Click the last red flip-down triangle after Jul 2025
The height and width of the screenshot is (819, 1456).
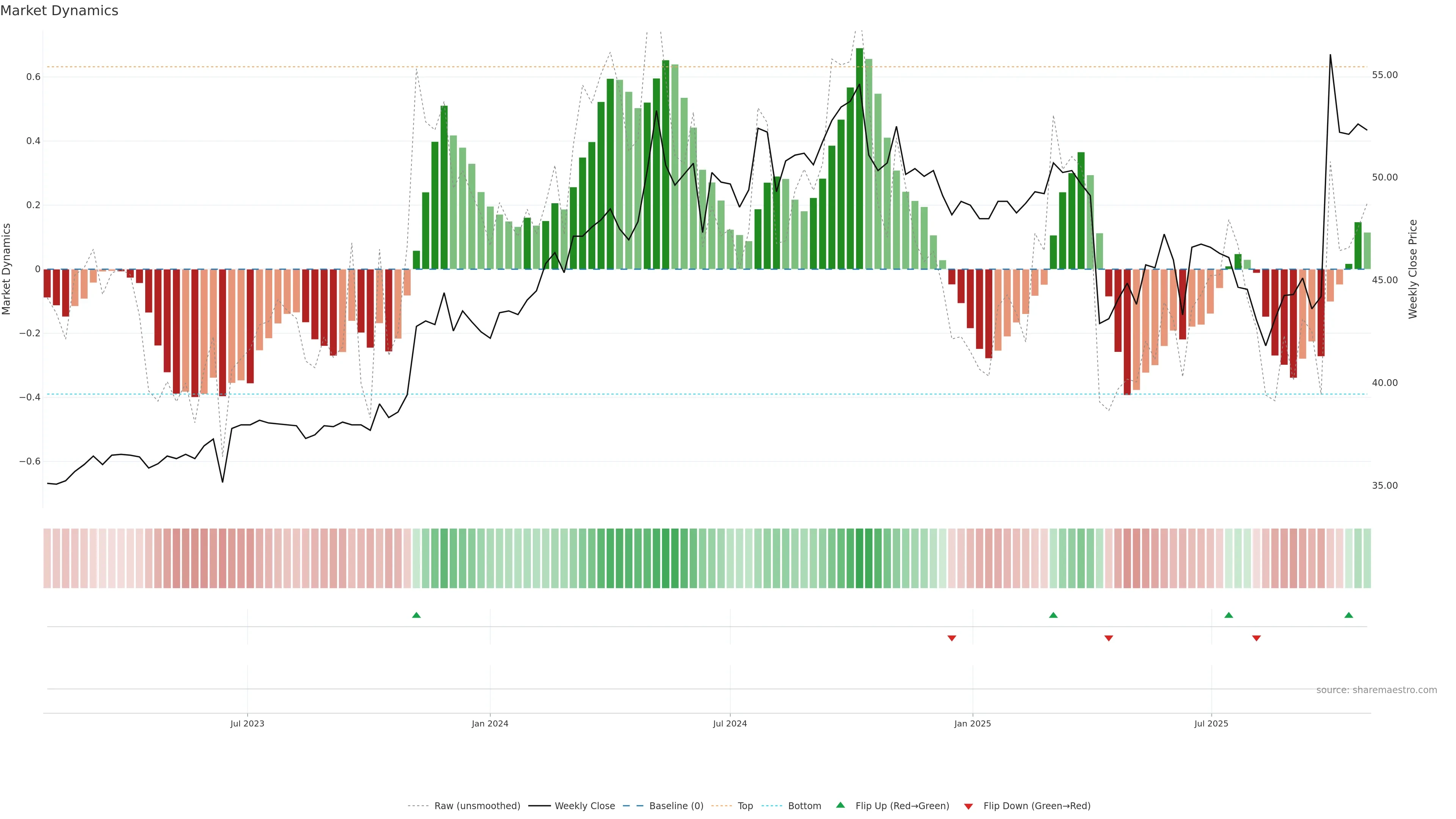(x=1257, y=638)
